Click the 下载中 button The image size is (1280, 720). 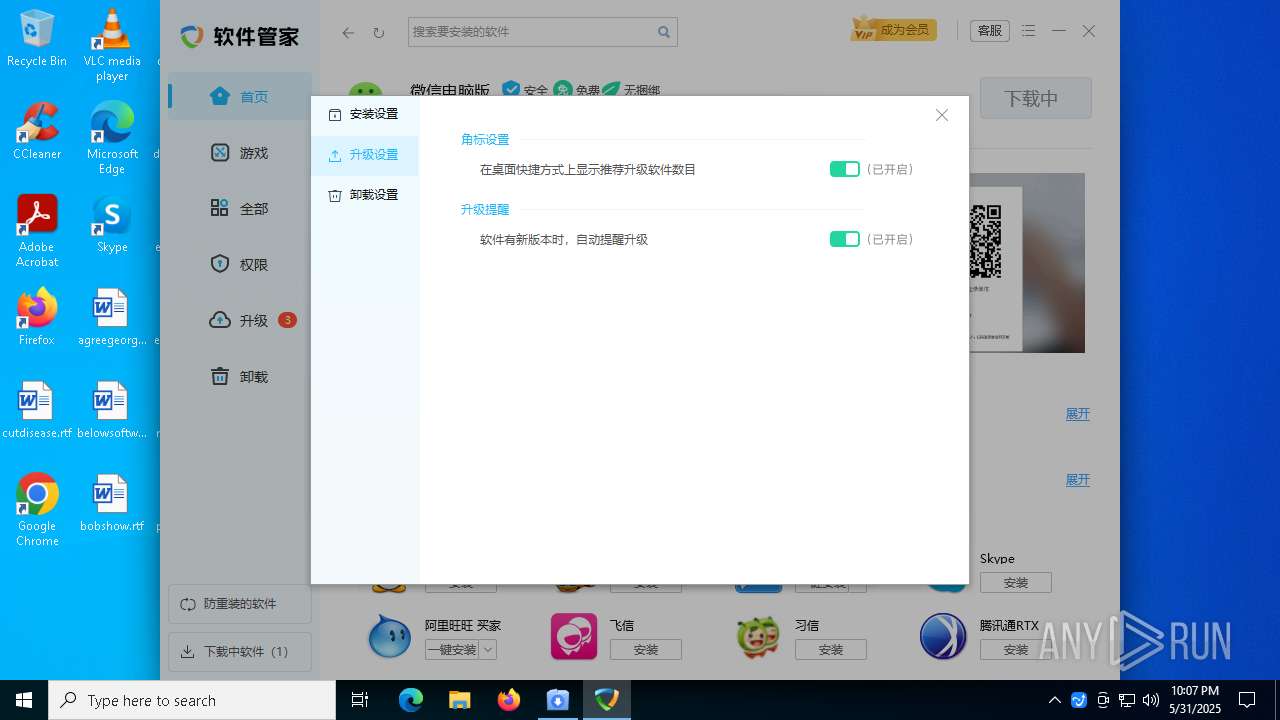pos(1036,98)
